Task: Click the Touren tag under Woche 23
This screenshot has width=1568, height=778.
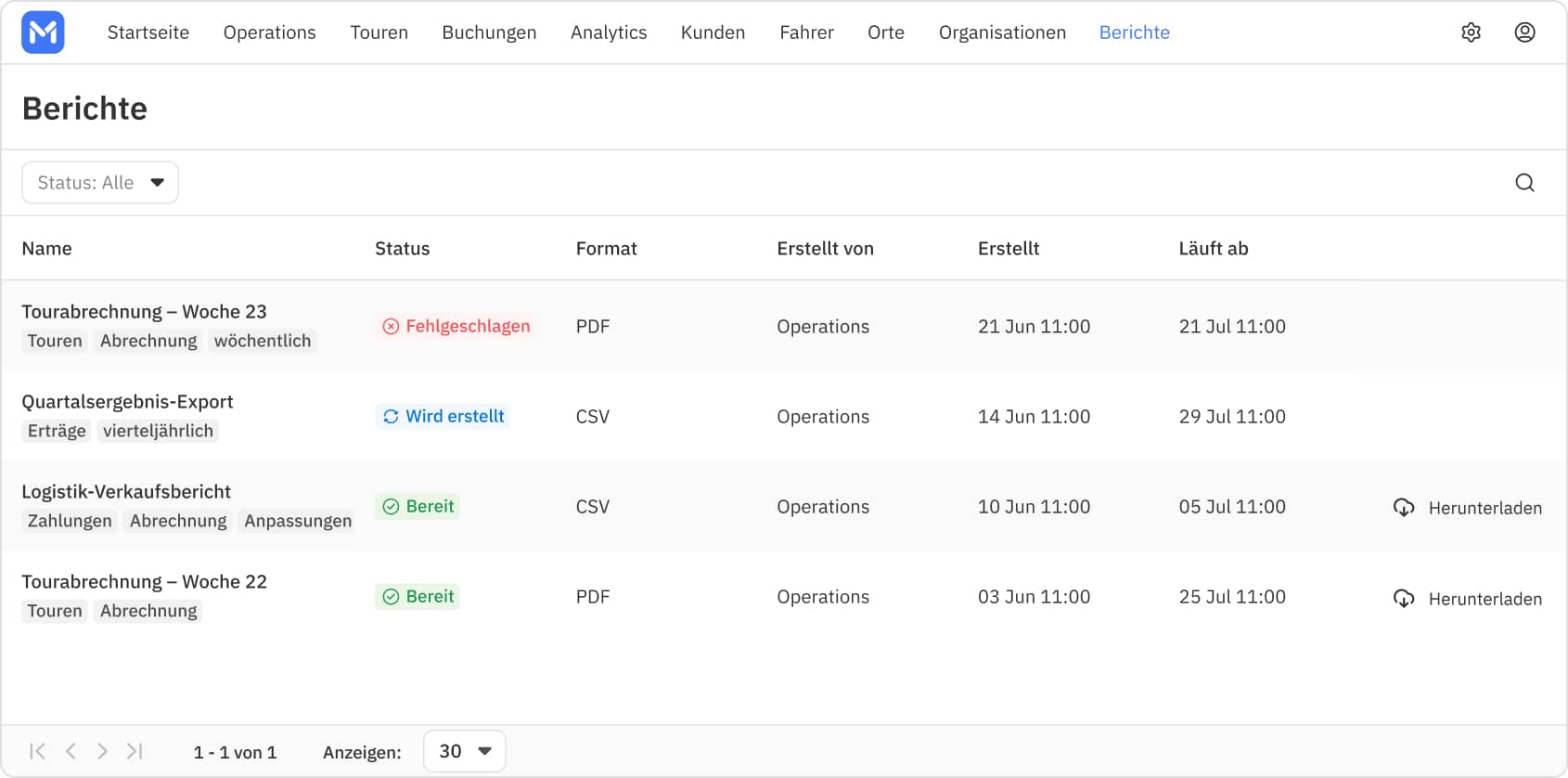Action: (x=55, y=341)
